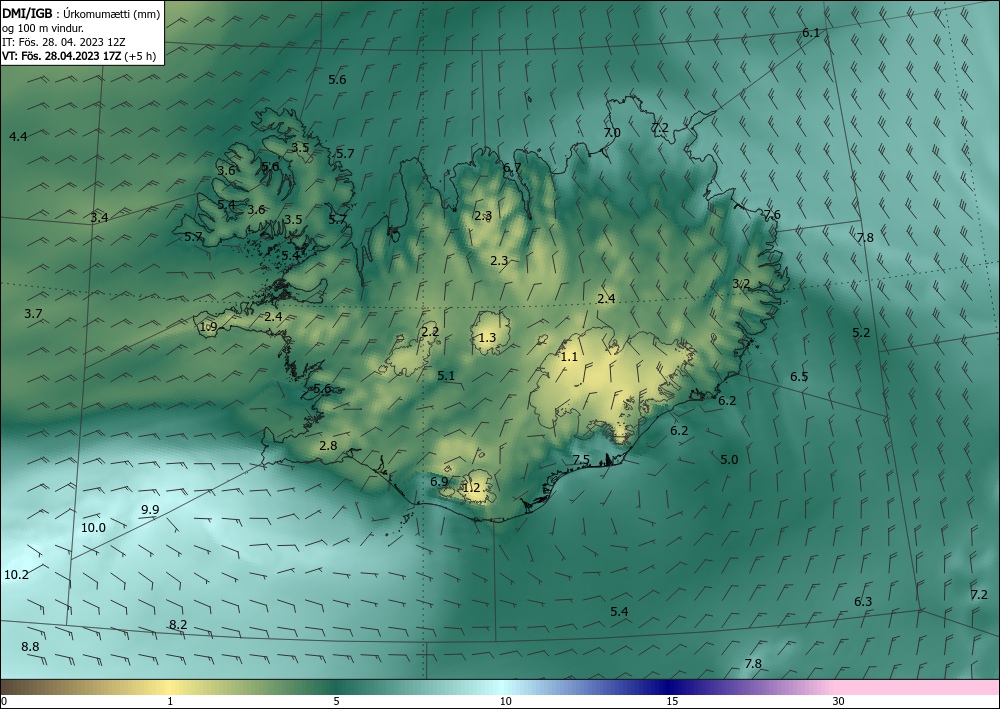The width and height of the screenshot is (1000, 709).
Task: Click the map value 2.2
Action: 430,332
